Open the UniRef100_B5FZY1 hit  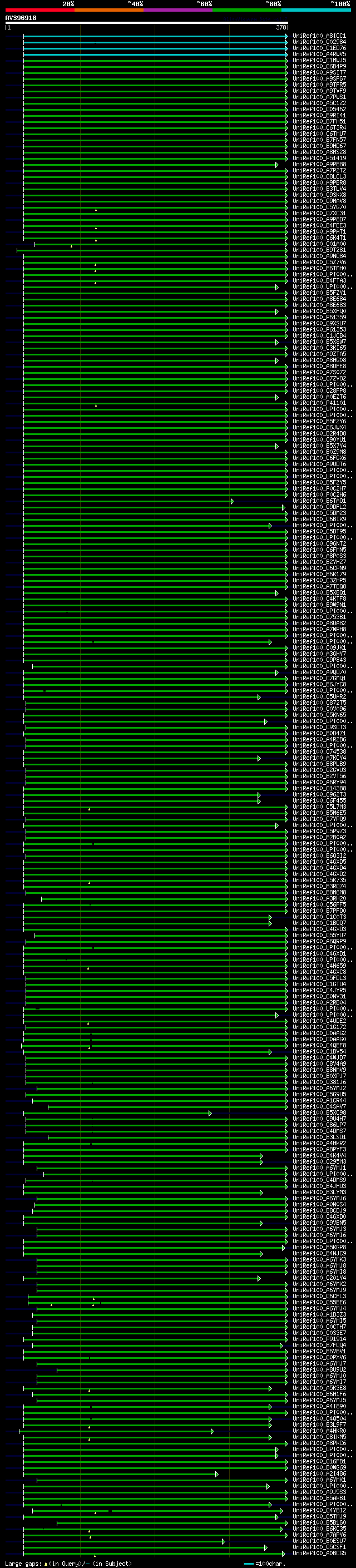(x=319, y=293)
